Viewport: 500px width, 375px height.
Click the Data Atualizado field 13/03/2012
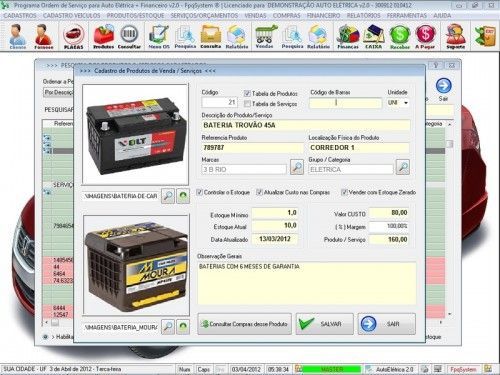(275, 239)
